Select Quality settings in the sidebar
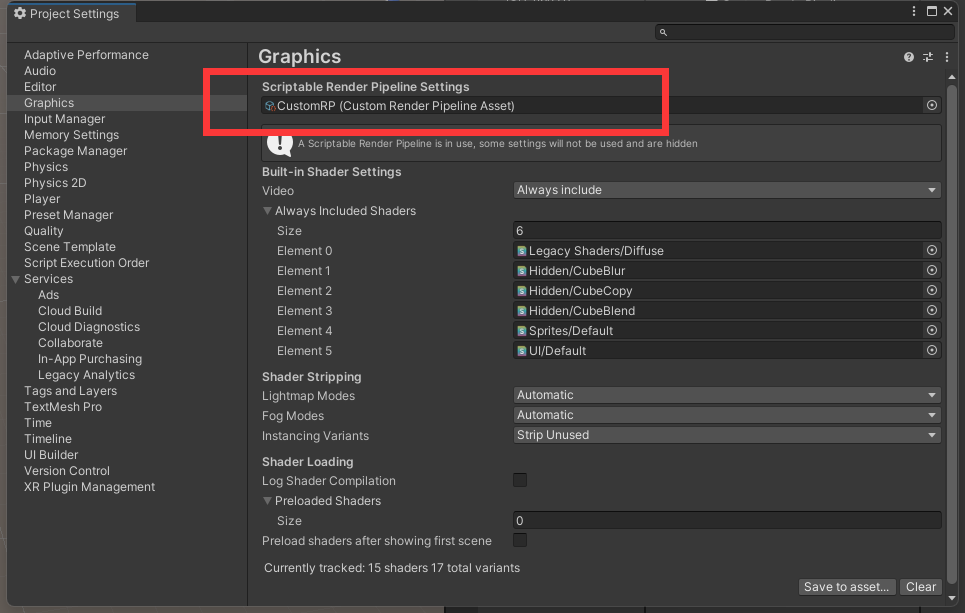 (44, 231)
